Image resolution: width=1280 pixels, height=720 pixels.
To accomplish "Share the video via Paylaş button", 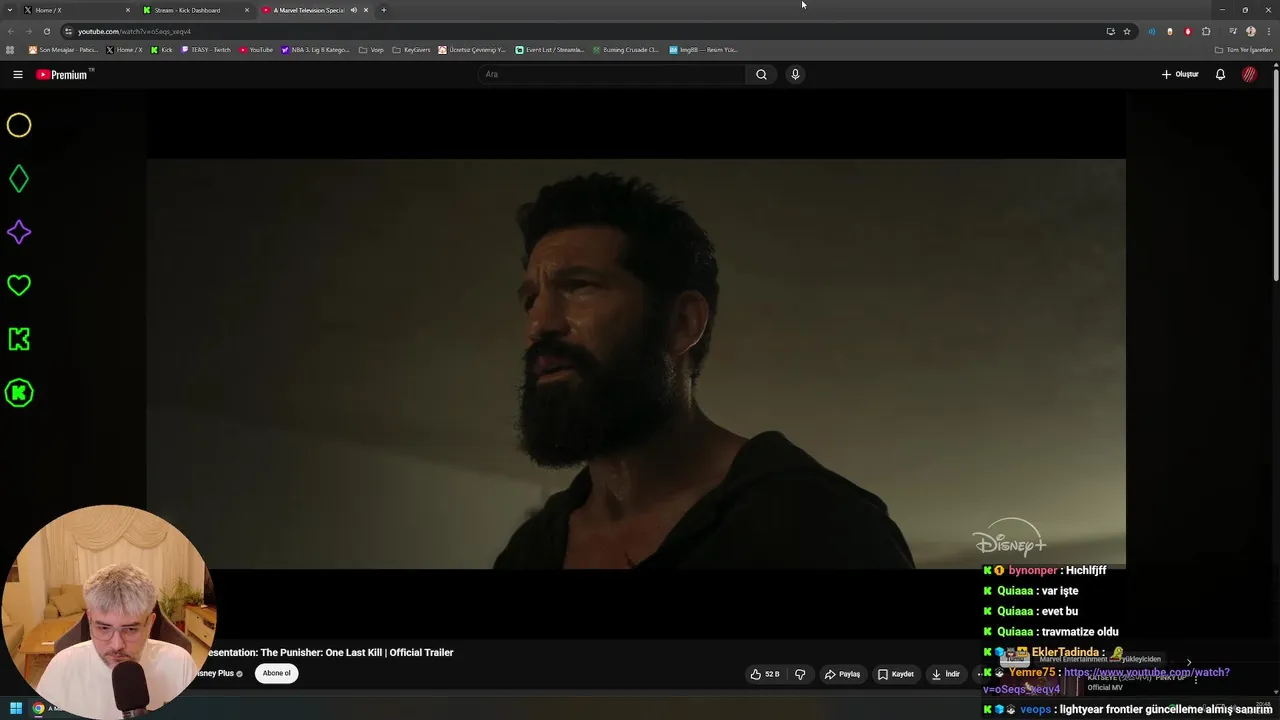I will pos(842,674).
